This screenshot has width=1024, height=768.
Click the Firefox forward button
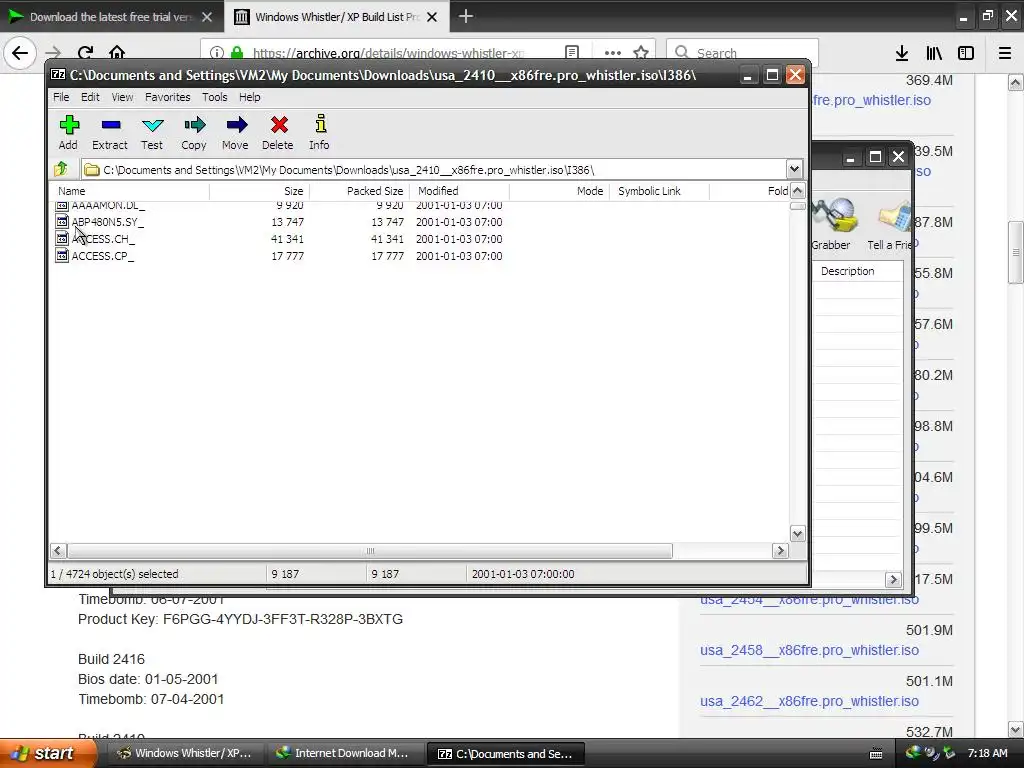tap(54, 53)
